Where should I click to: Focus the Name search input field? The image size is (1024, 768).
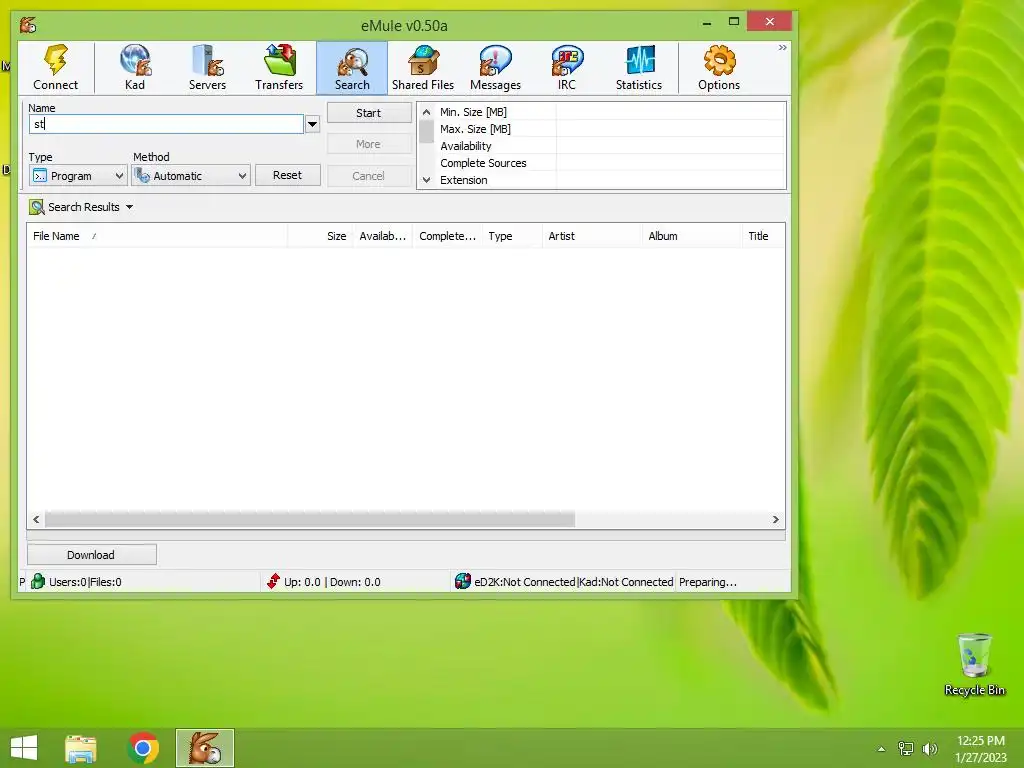167,124
